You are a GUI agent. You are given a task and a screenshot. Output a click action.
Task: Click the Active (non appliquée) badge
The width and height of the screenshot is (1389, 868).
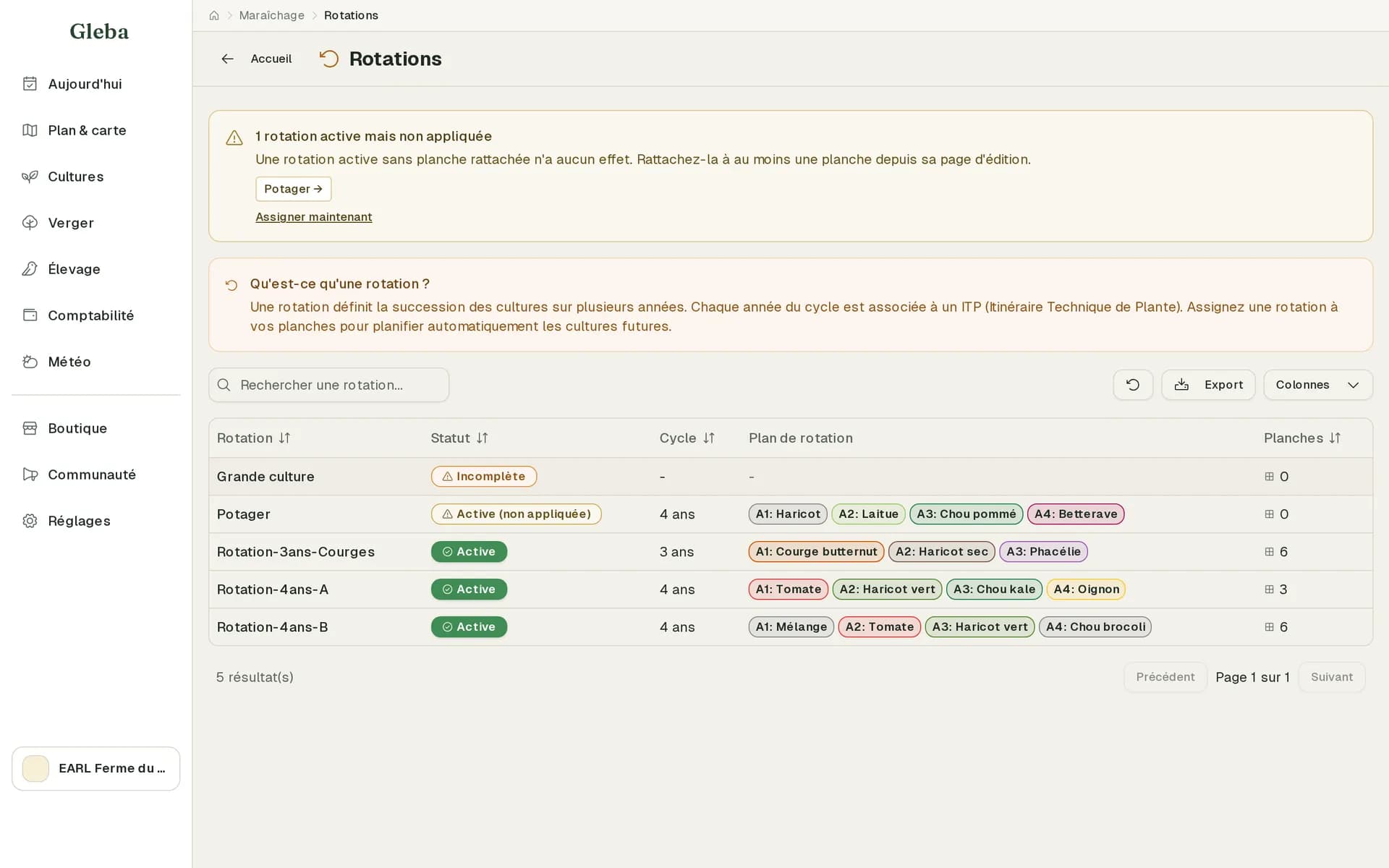[516, 514]
